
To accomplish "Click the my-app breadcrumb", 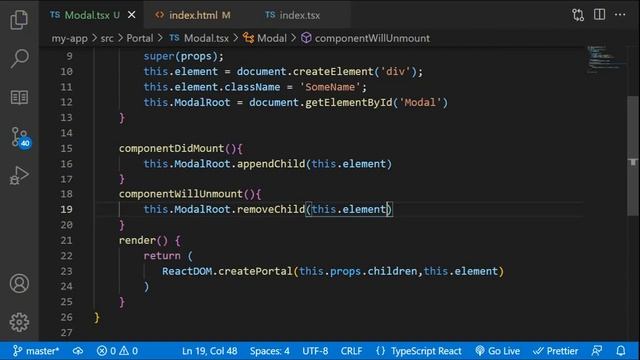I will pos(69,38).
